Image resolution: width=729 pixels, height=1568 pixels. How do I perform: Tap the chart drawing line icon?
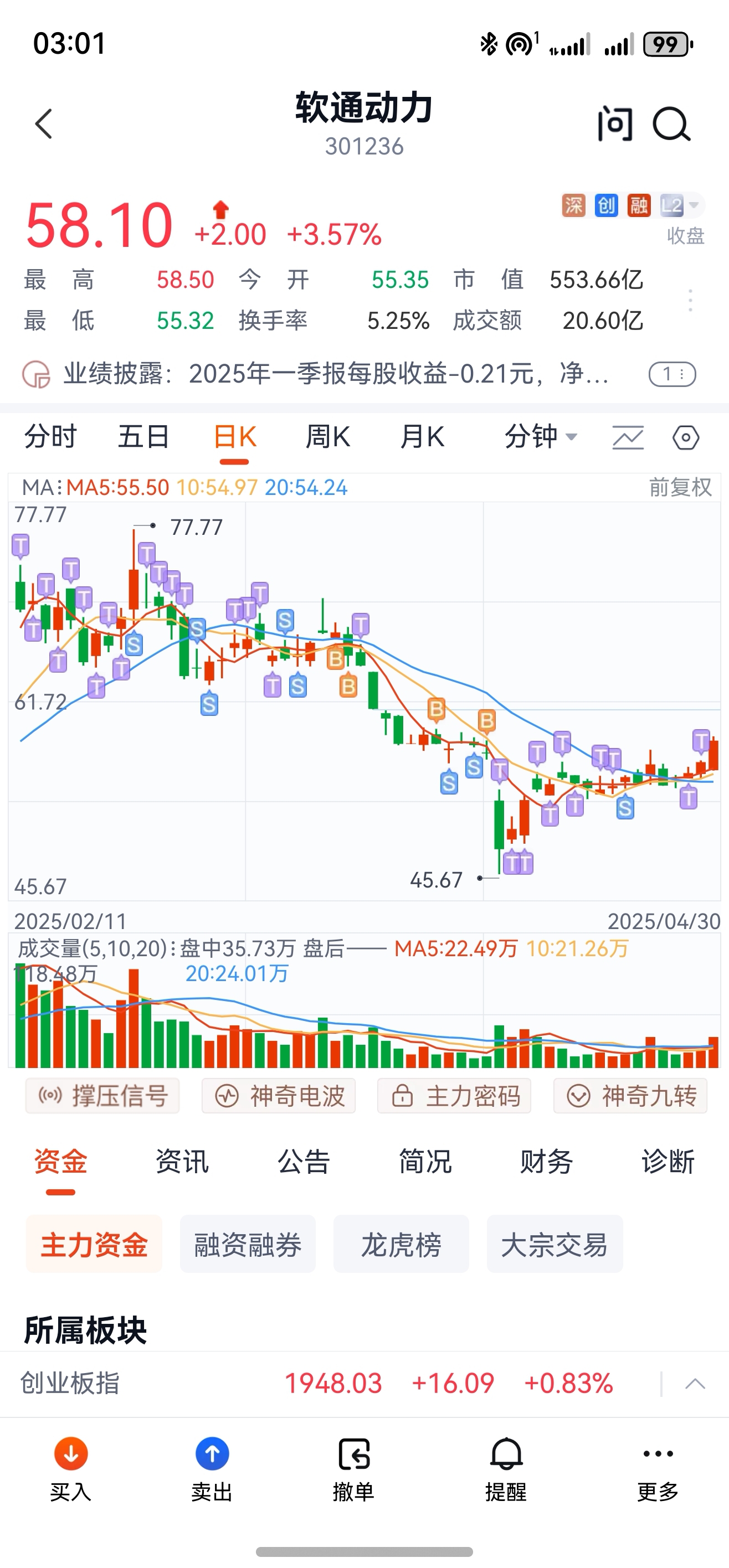628,437
